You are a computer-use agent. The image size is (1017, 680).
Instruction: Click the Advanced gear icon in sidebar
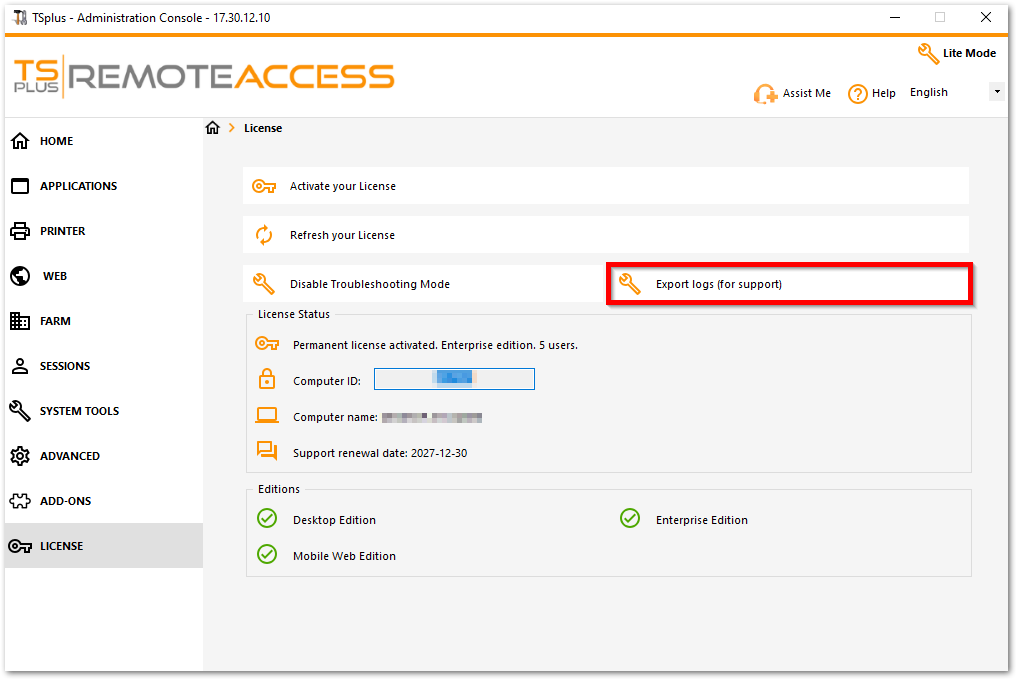click(x=20, y=456)
